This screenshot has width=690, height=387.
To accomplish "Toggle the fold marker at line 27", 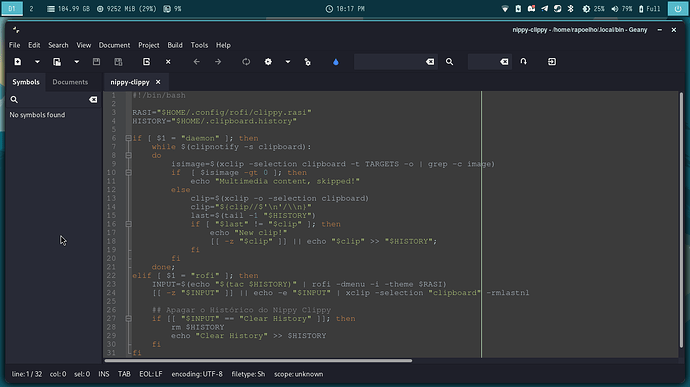I will click(x=128, y=318).
